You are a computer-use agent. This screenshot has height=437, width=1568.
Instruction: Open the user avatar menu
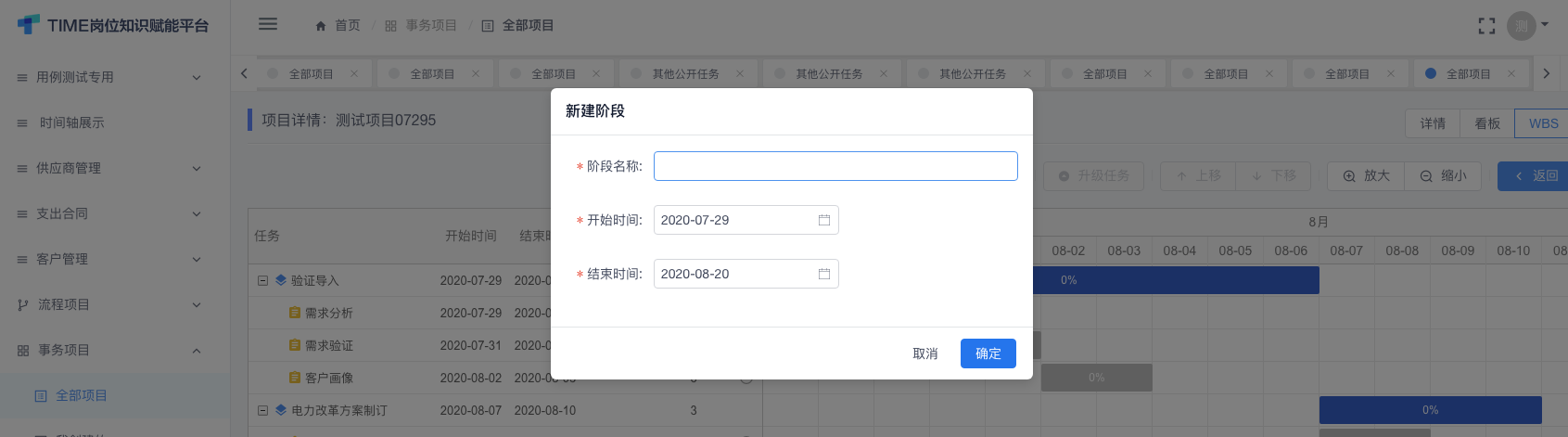1522,26
